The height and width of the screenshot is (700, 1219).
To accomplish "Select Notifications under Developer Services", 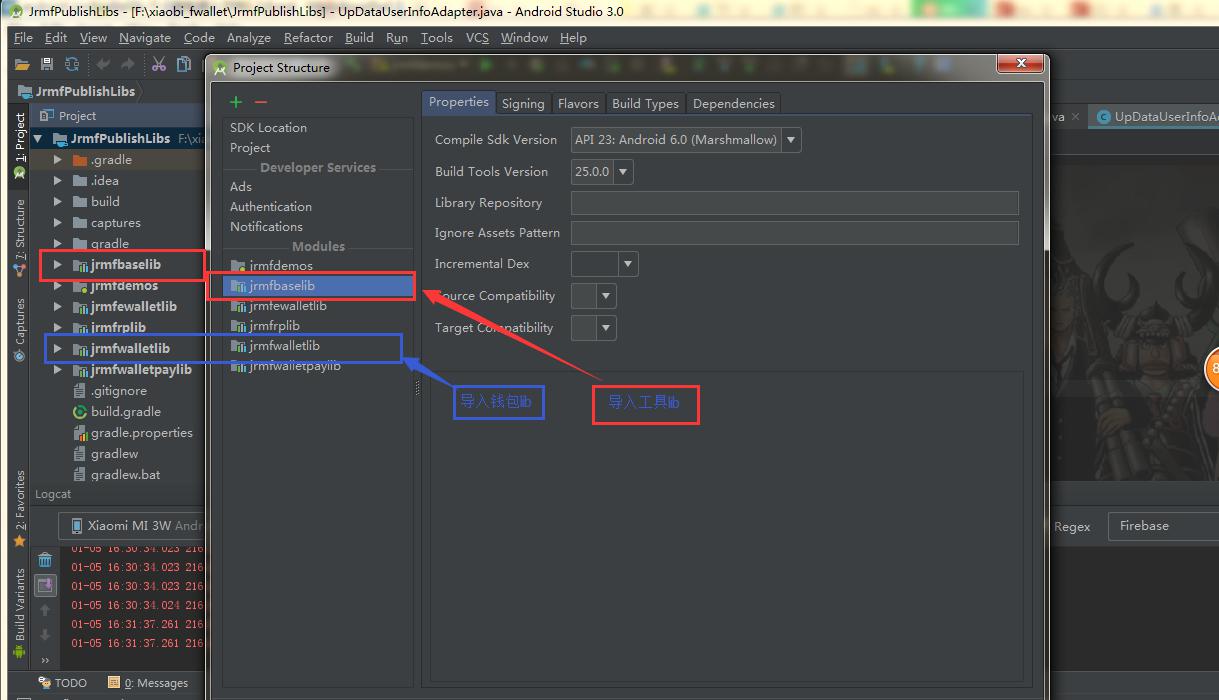I will (266, 227).
